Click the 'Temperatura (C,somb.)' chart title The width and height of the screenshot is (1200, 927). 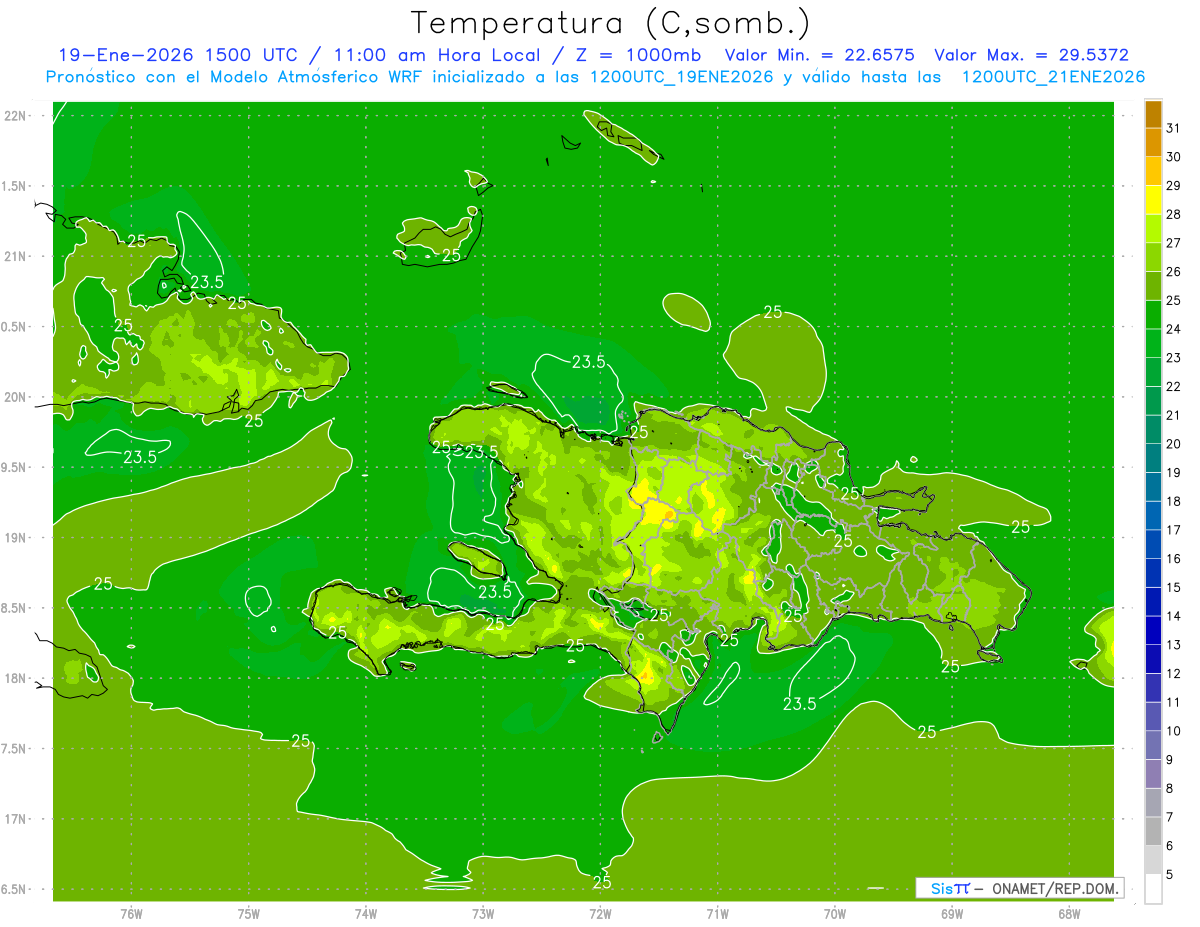coord(610,22)
